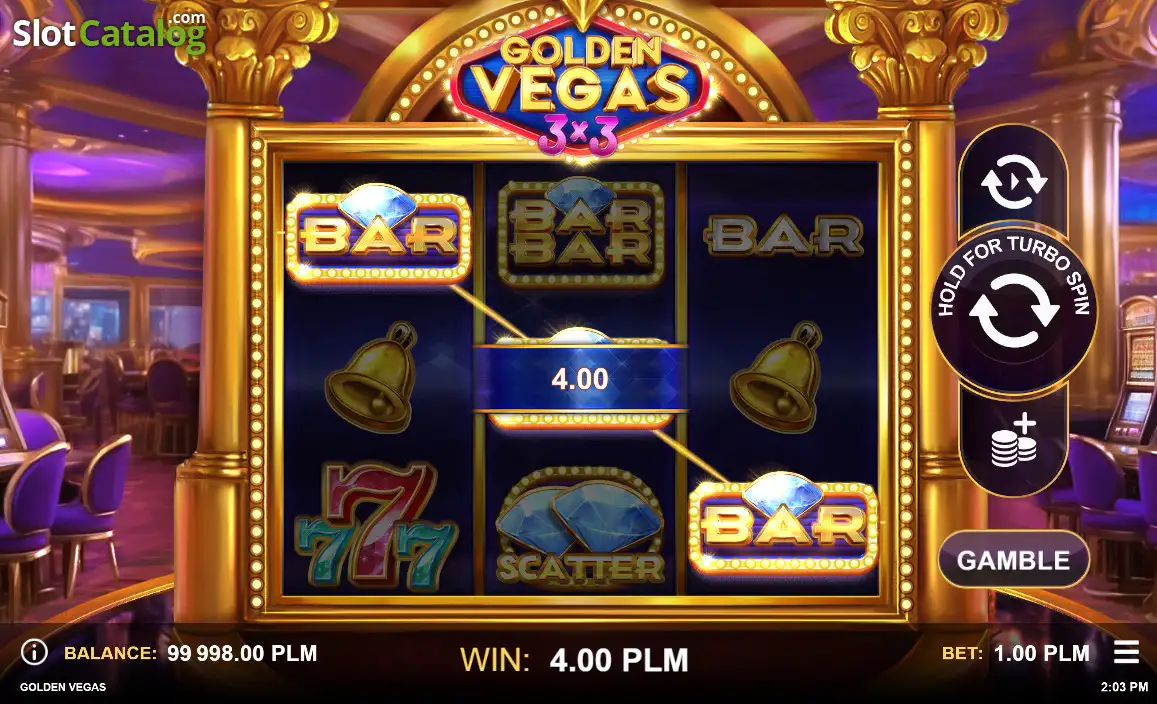Click the SlotCatalog.com logo

(109, 32)
